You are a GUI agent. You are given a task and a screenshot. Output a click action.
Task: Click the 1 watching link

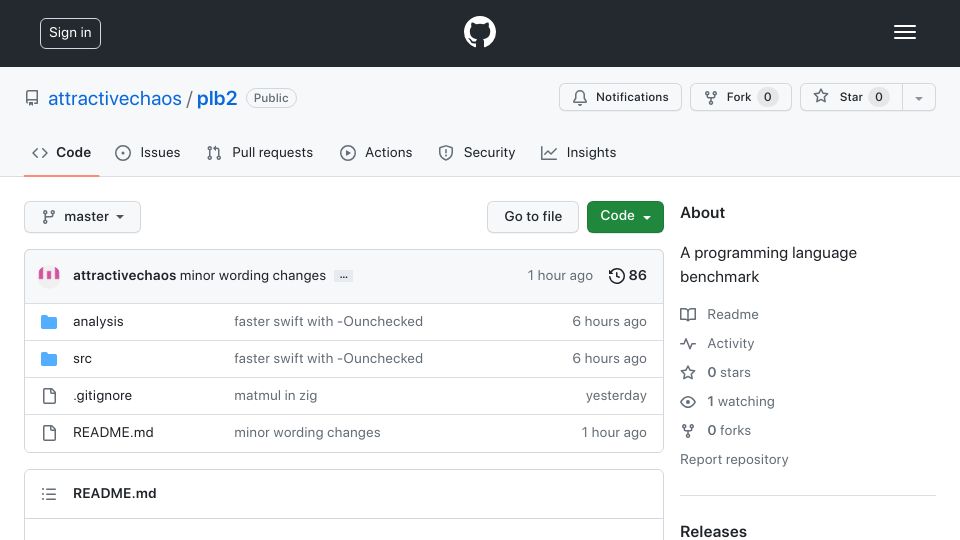coord(741,402)
